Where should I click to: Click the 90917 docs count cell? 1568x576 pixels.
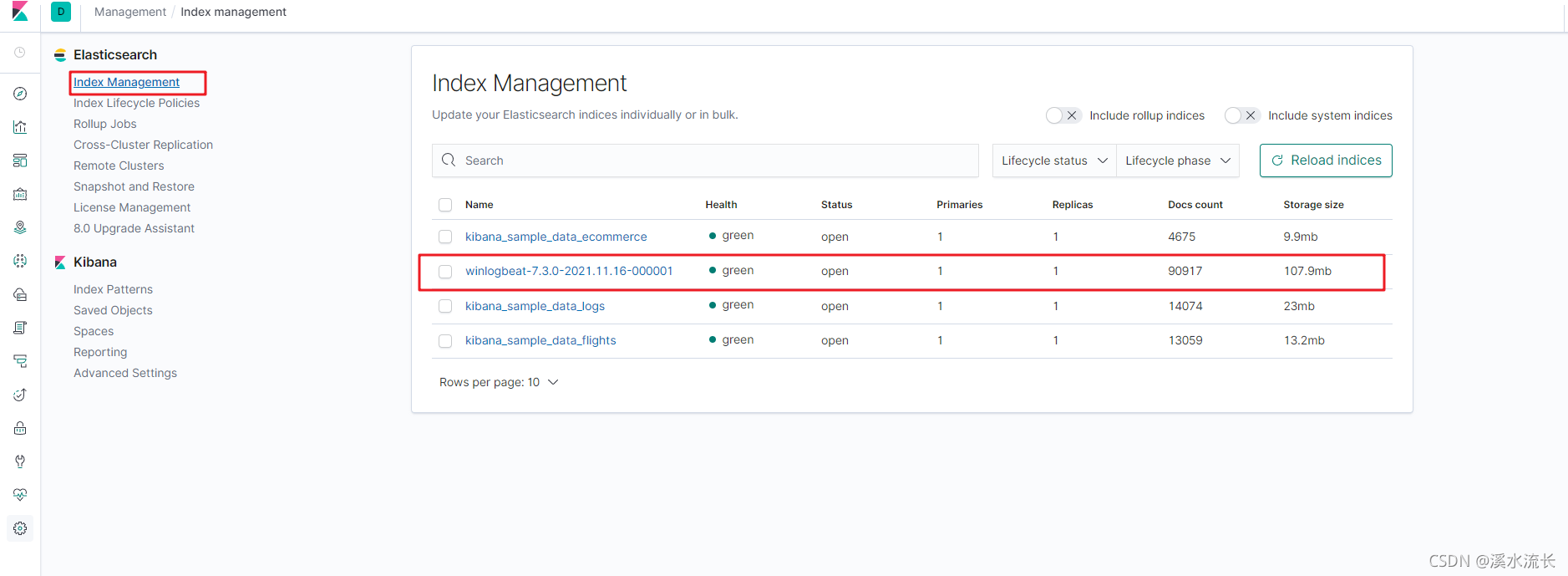[x=1185, y=271]
